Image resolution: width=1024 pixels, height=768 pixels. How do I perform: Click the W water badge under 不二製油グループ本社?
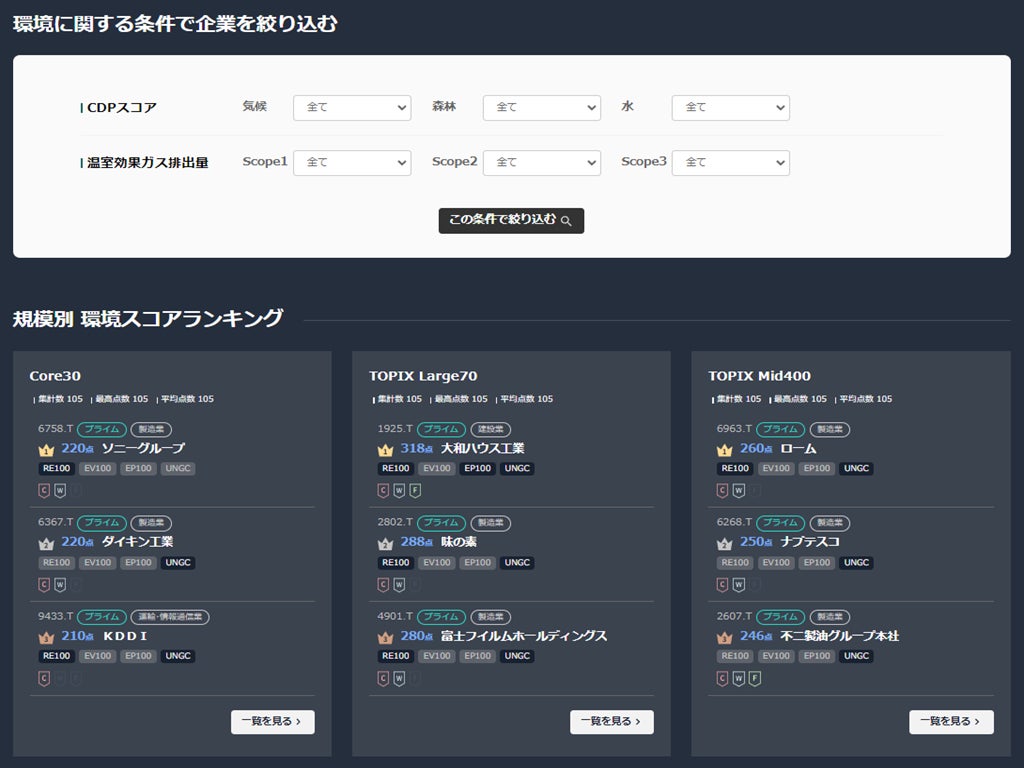tap(738, 679)
